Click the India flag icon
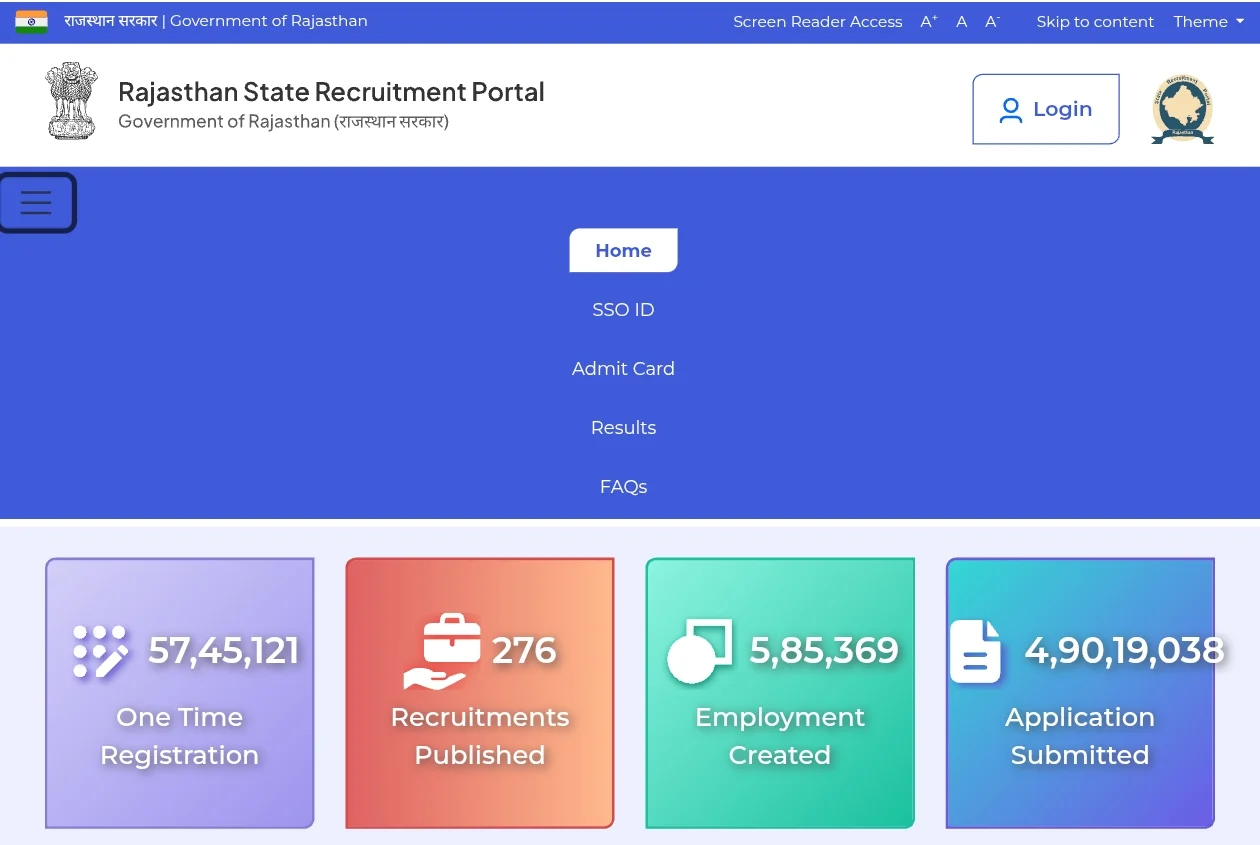This screenshot has height=845, width=1260. [31, 21]
